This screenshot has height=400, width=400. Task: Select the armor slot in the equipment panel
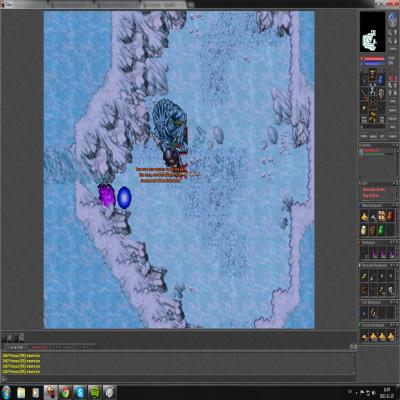point(373,89)
